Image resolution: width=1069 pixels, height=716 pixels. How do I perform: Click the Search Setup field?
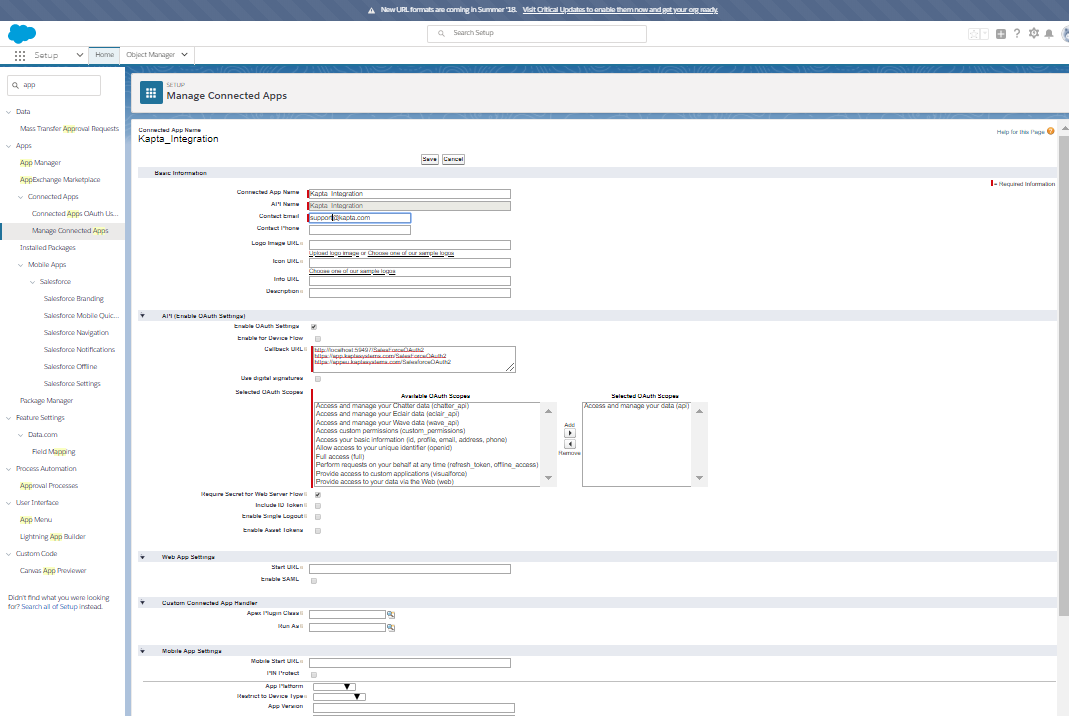pyautogui.click(x=537, y=33)
